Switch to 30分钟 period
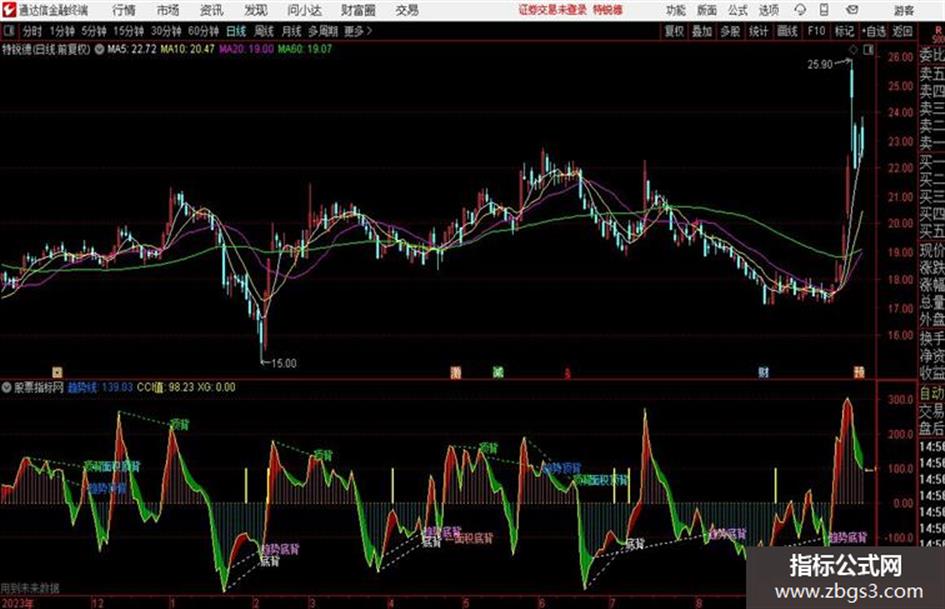 [x=166, y=31]
